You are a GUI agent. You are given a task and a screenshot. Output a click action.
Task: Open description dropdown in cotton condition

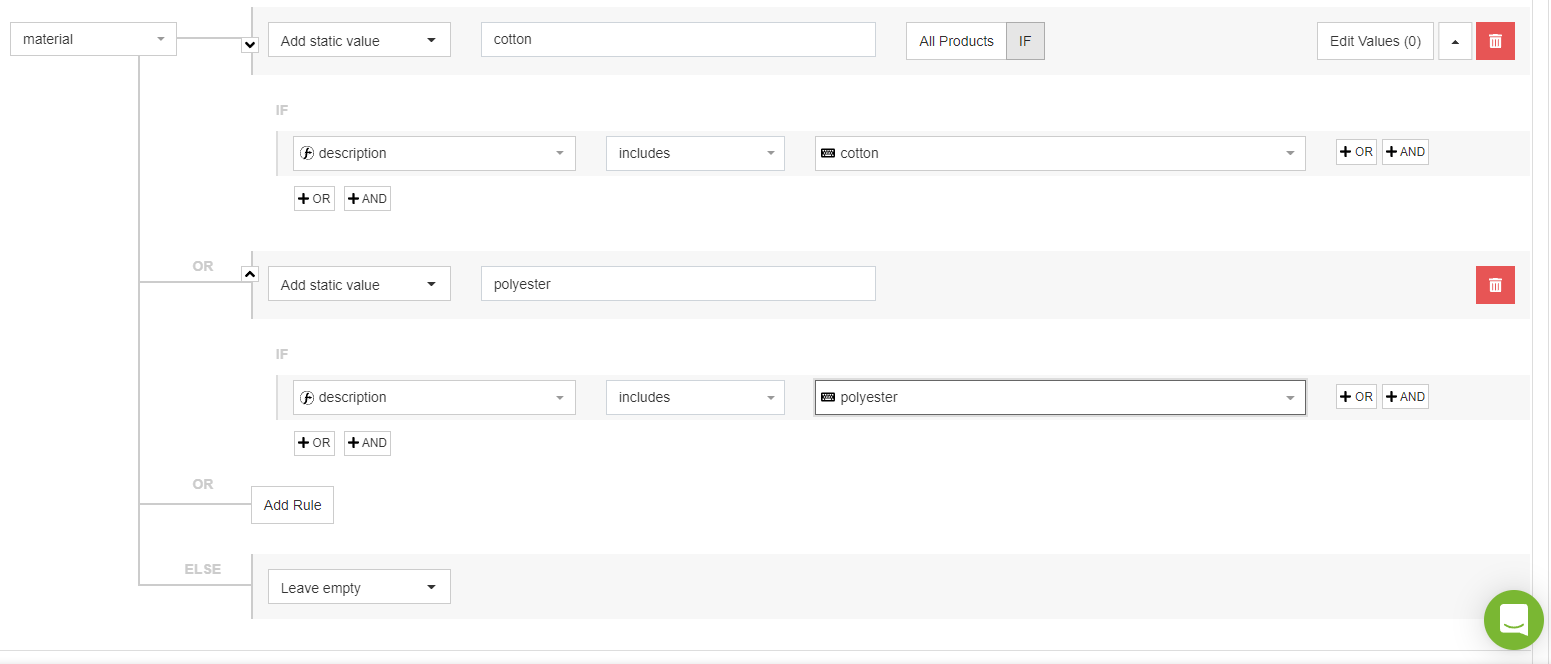434,153
